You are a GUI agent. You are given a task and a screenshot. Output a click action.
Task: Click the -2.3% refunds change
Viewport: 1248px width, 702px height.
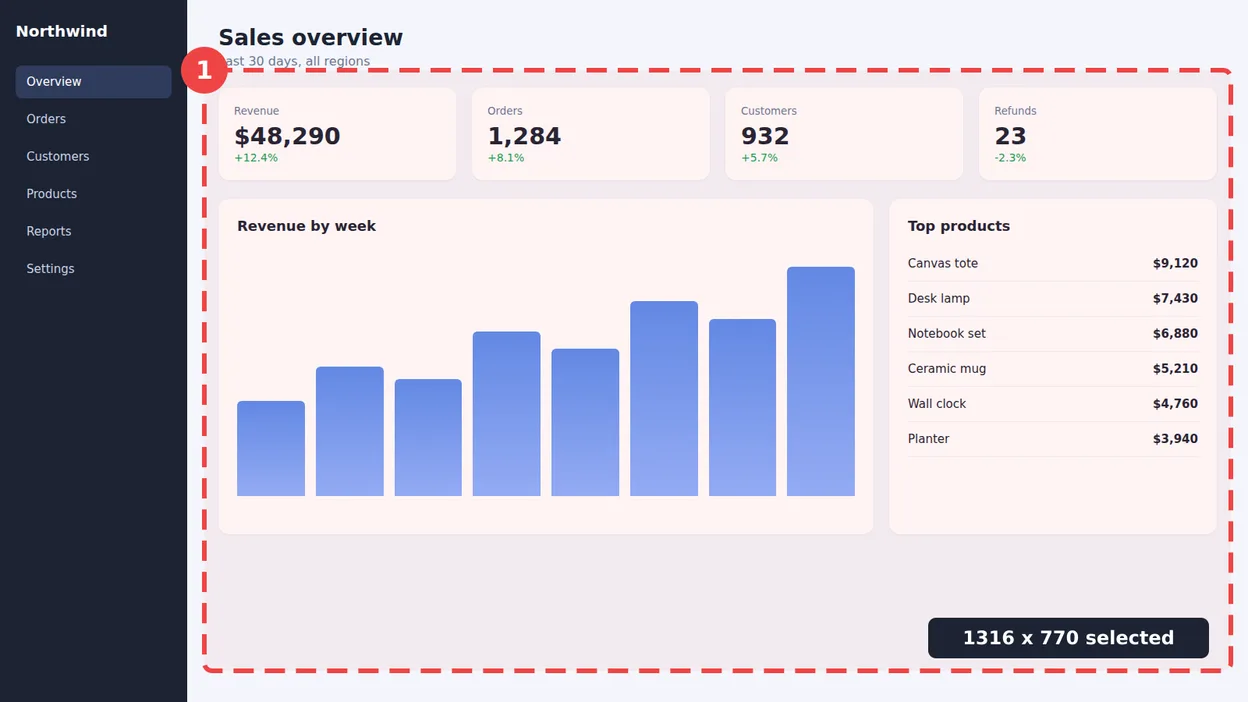pyautogui.click(x=1010, y=158)
